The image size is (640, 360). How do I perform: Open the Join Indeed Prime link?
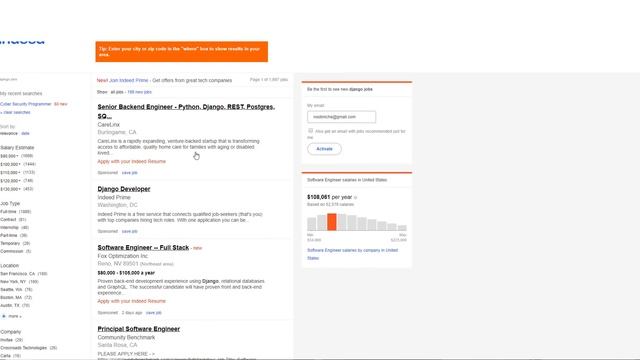(129, 80)
